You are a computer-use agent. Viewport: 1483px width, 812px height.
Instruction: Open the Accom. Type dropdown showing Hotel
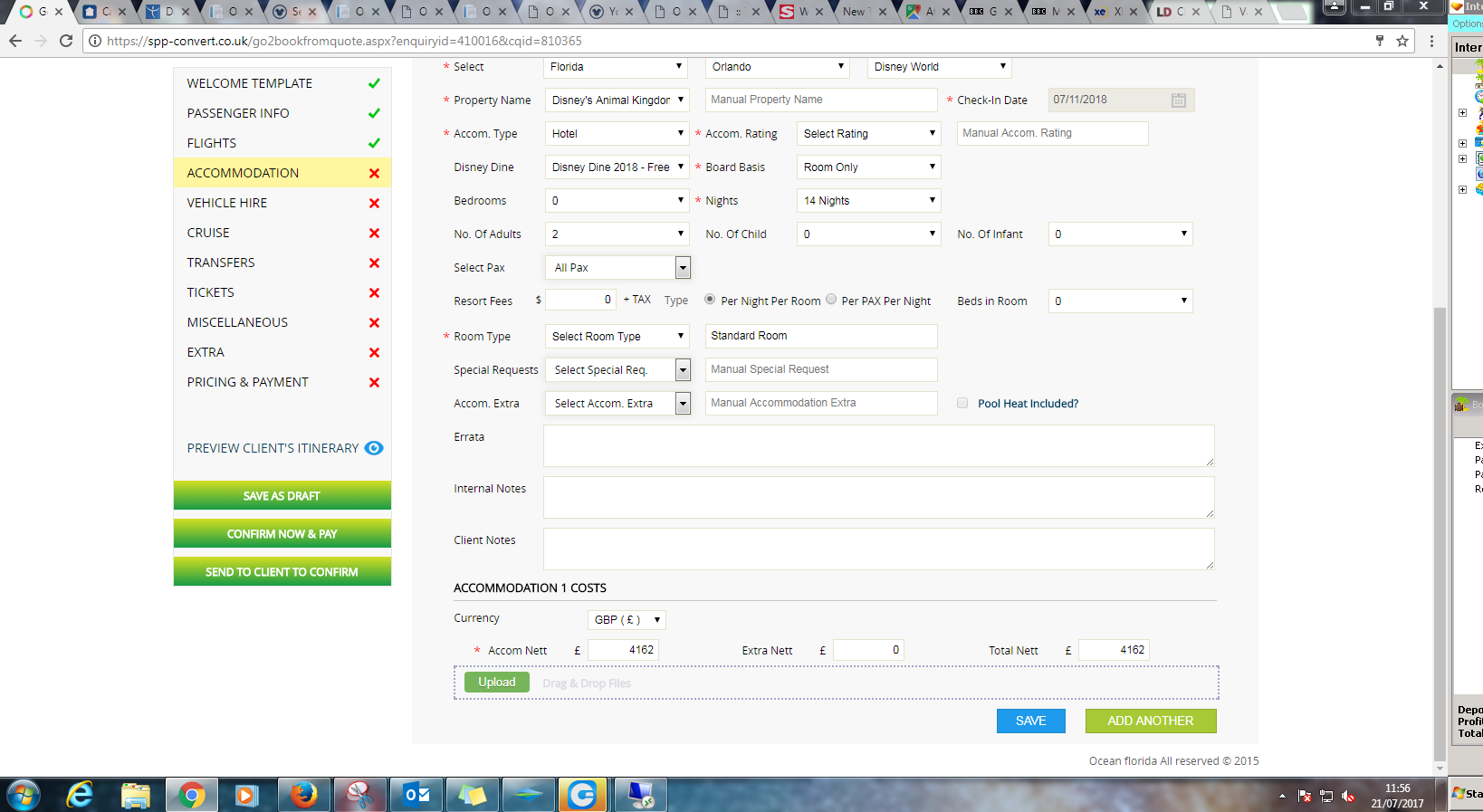coord(617,134)
